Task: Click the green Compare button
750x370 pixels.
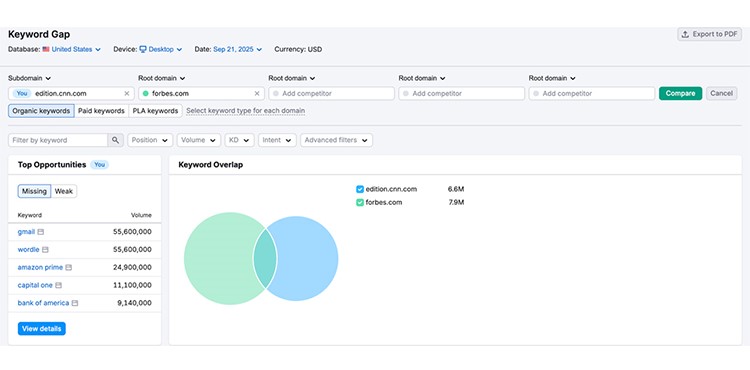Action: [680, 93]
